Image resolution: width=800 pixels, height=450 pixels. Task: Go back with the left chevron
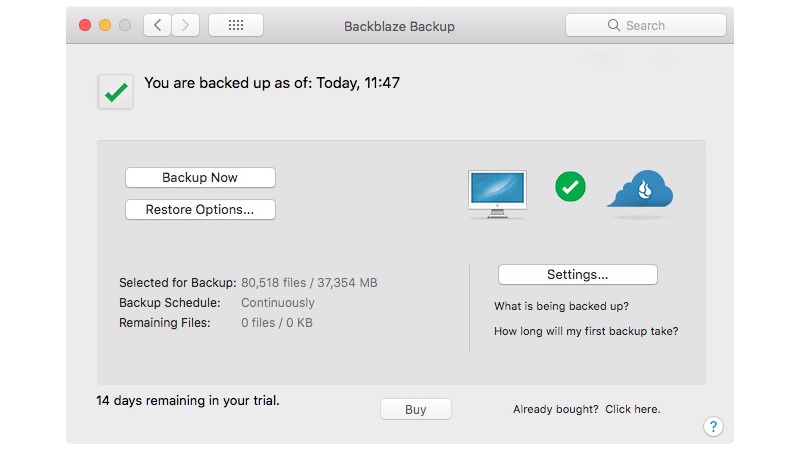click(x=158, y=25)
